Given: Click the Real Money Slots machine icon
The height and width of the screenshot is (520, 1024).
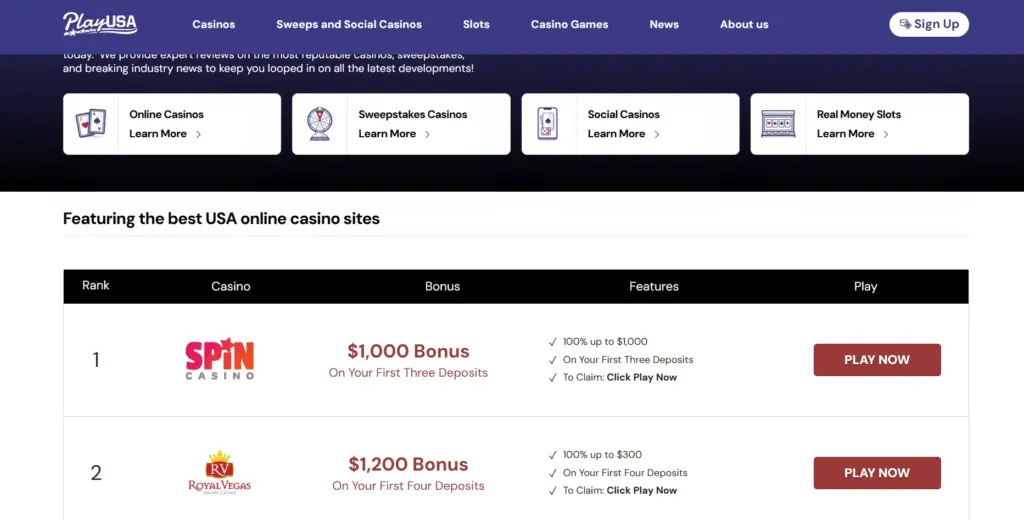Looking at the screenshot, I should coord(777,124).
